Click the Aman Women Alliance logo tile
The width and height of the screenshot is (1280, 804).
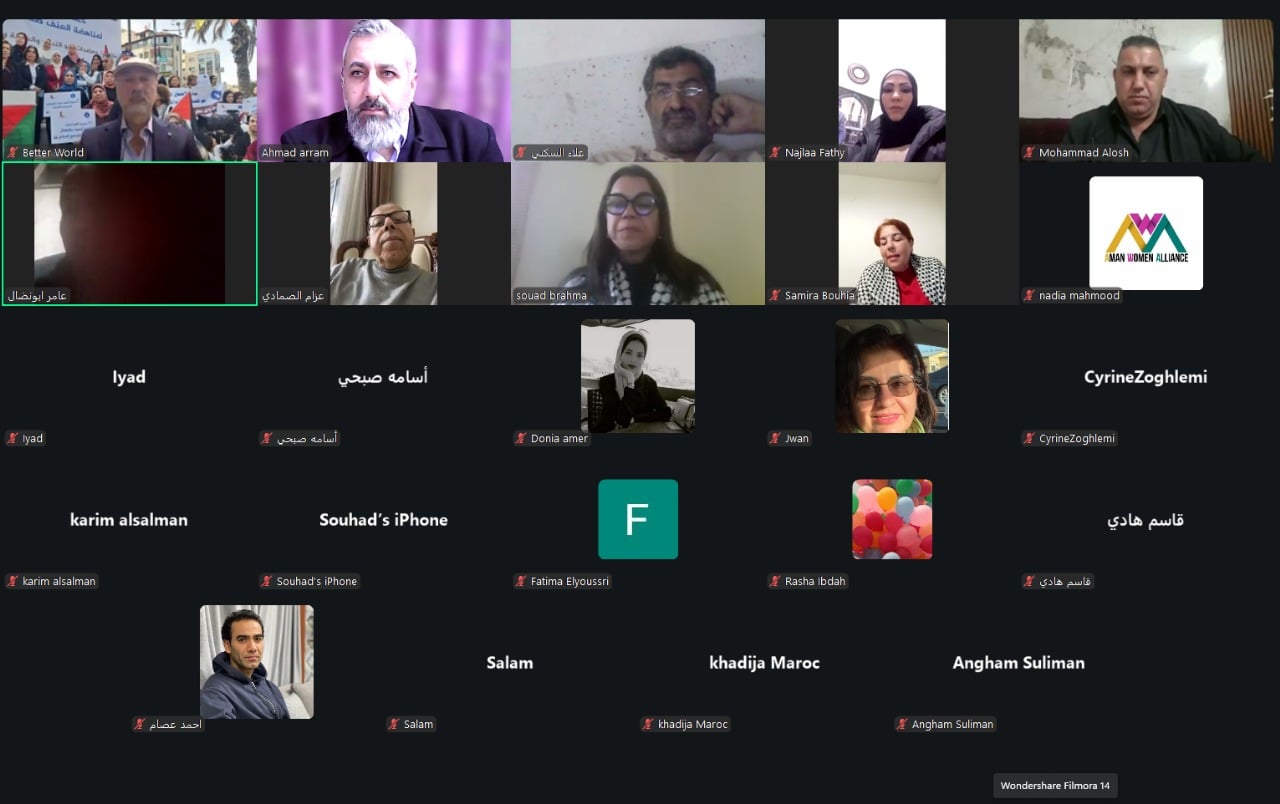[1146, 233]
